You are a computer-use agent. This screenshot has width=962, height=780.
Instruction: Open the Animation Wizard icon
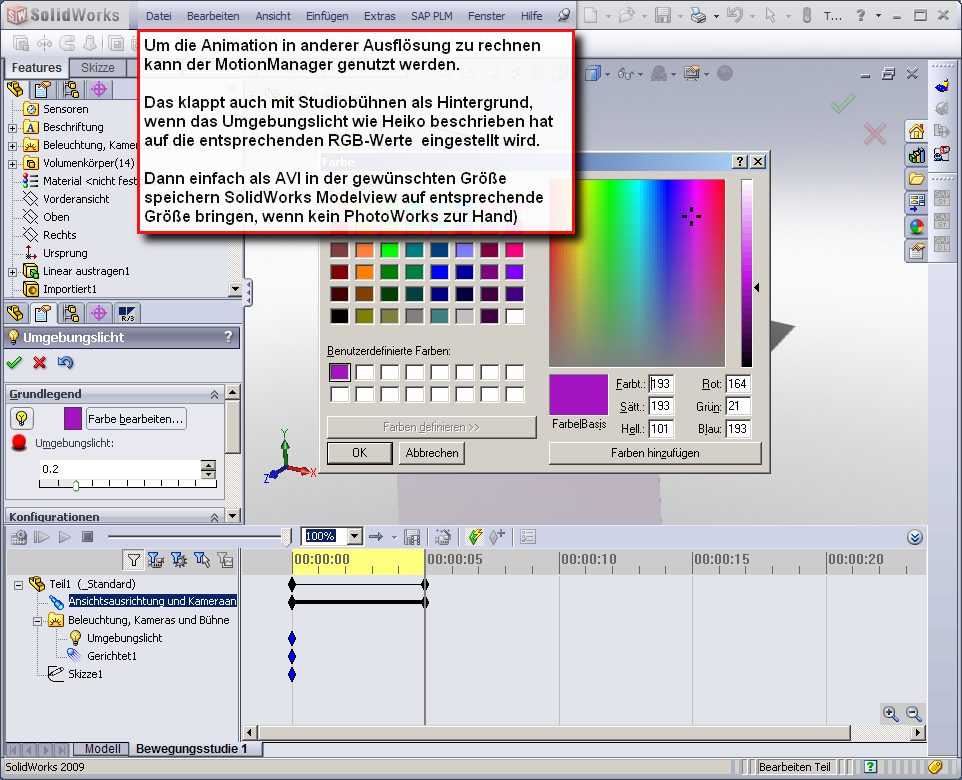[443, 538]
